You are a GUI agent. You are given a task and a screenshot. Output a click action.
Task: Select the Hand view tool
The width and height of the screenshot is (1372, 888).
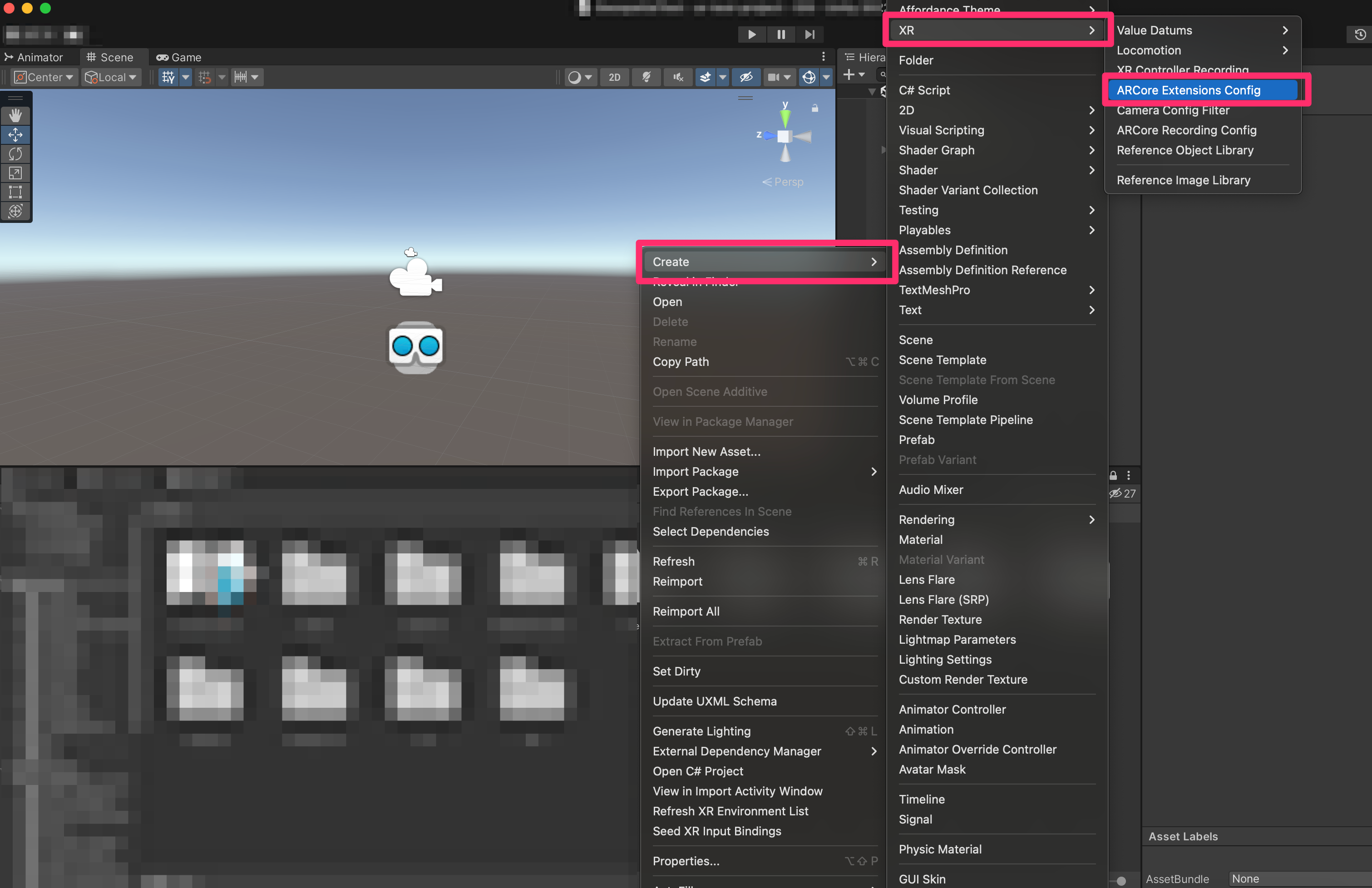click(15, 115)
